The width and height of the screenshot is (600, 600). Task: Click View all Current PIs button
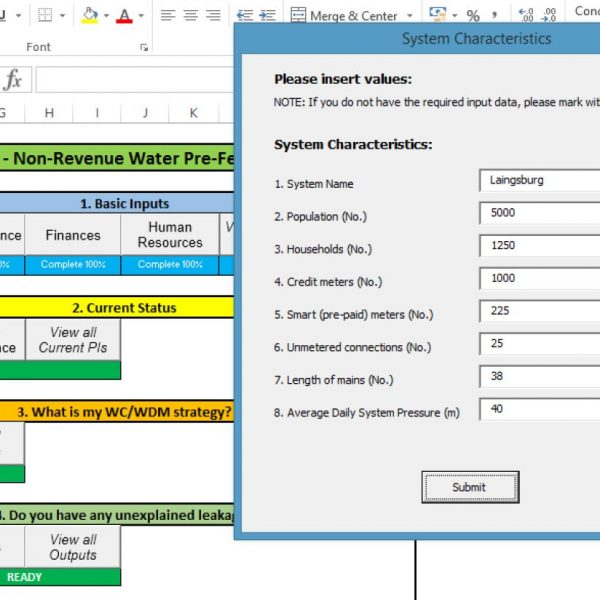[x=73, y=340]
